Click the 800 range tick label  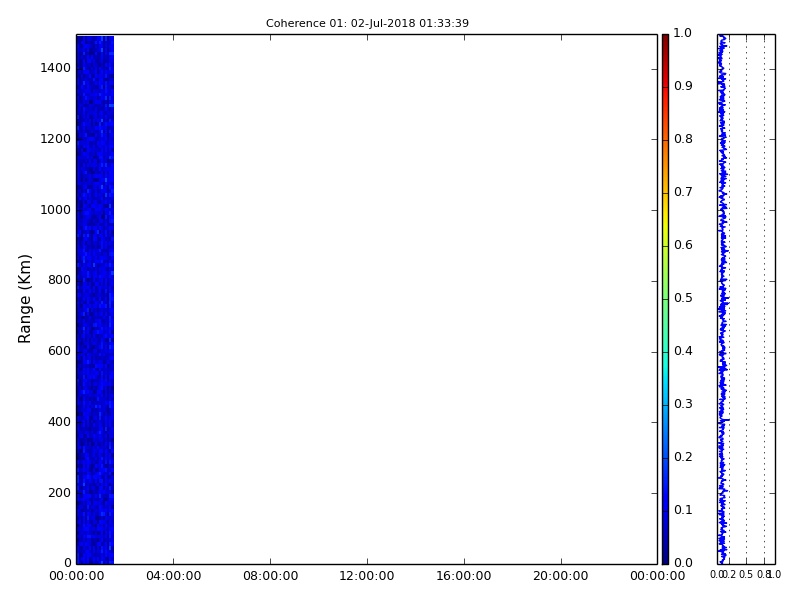[x=59, y=280]
